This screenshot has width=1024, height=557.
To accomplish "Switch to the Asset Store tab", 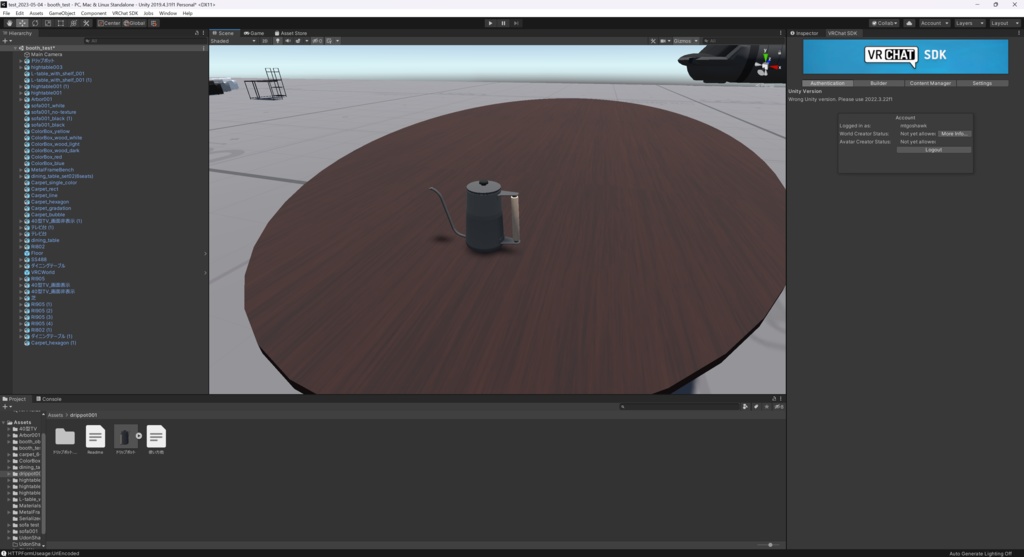I will [291, 33].
